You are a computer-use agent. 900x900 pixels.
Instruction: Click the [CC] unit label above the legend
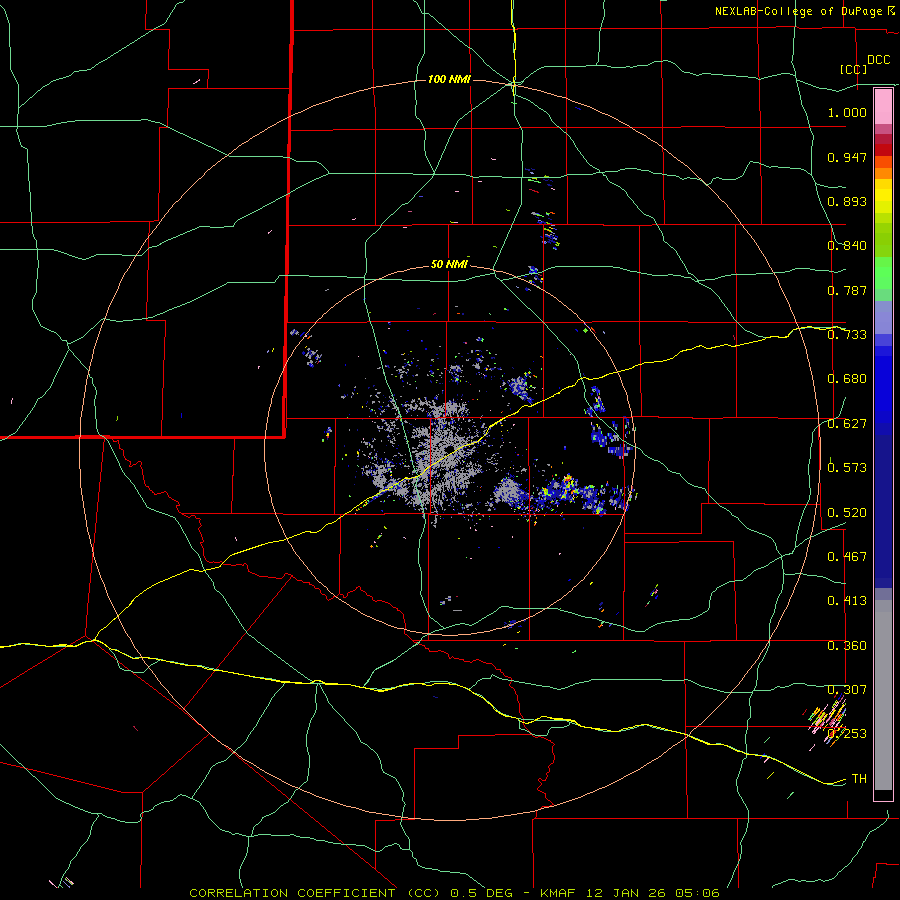[x=853, y=69]
